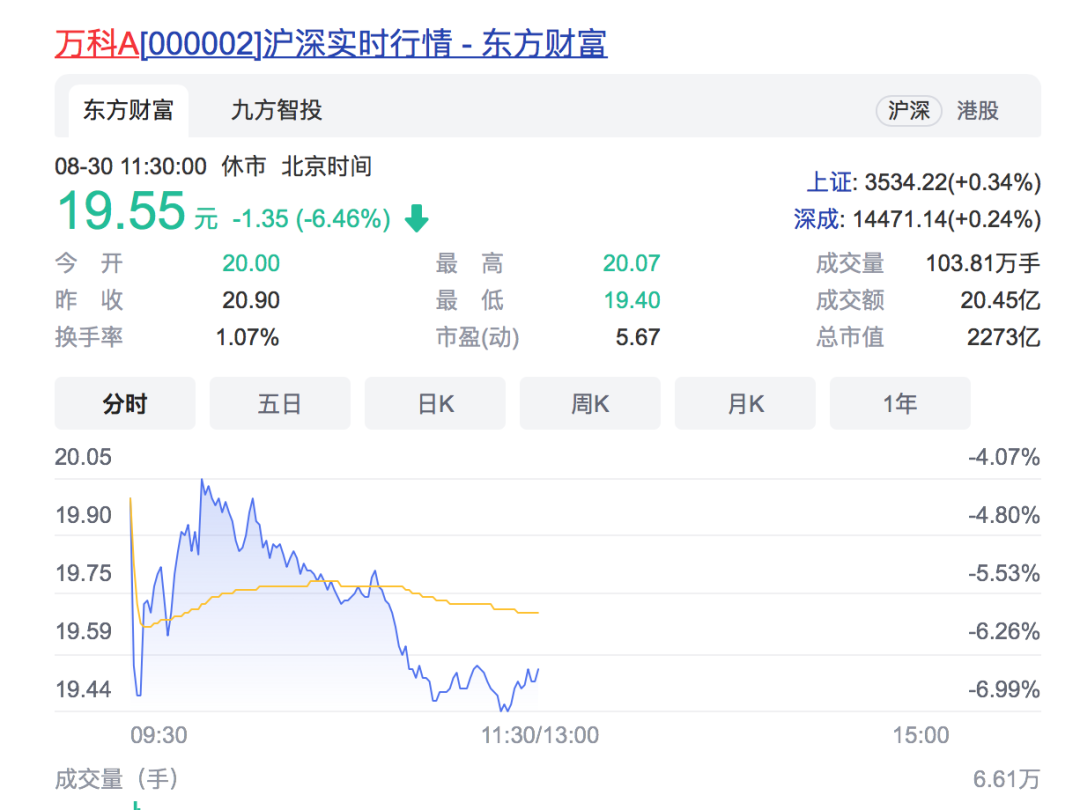Click the 市盈(动) field label

click(x=477, y=338)
